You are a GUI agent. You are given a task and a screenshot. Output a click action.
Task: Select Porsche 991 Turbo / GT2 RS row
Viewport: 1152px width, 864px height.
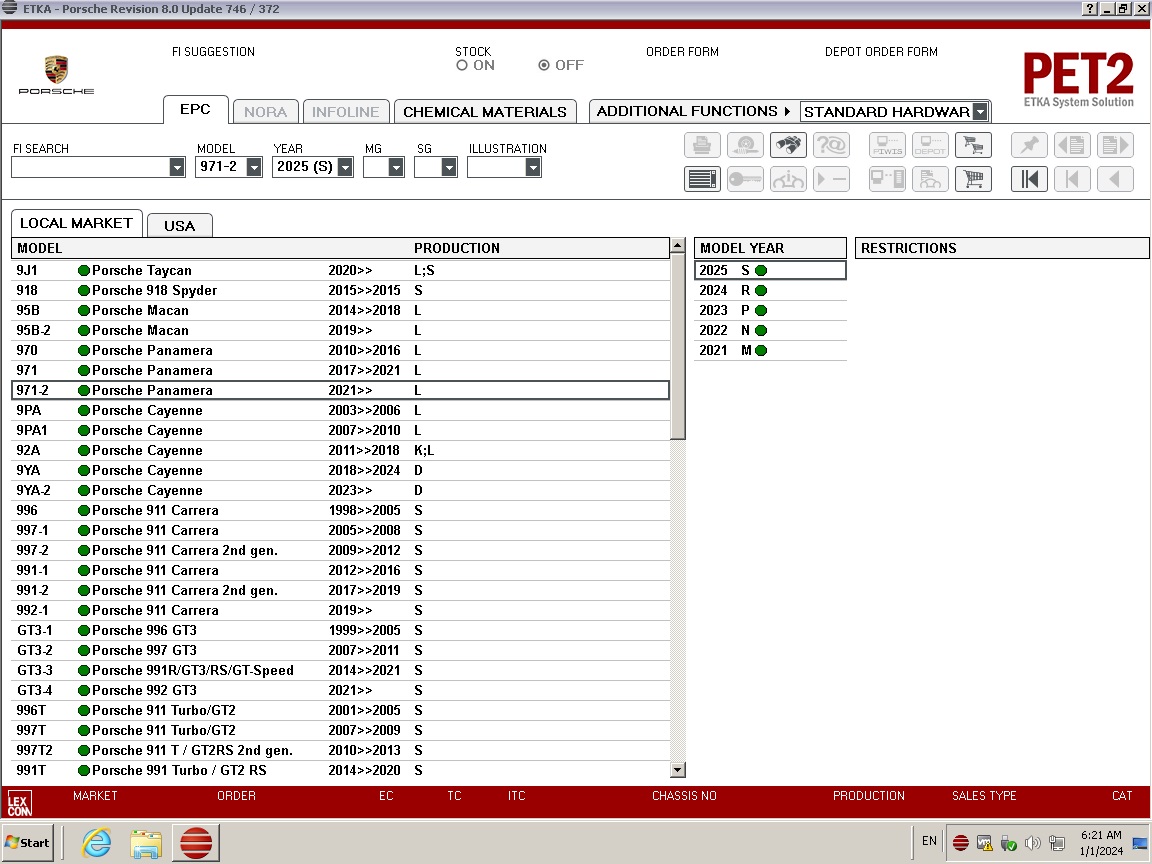(340, 770)
